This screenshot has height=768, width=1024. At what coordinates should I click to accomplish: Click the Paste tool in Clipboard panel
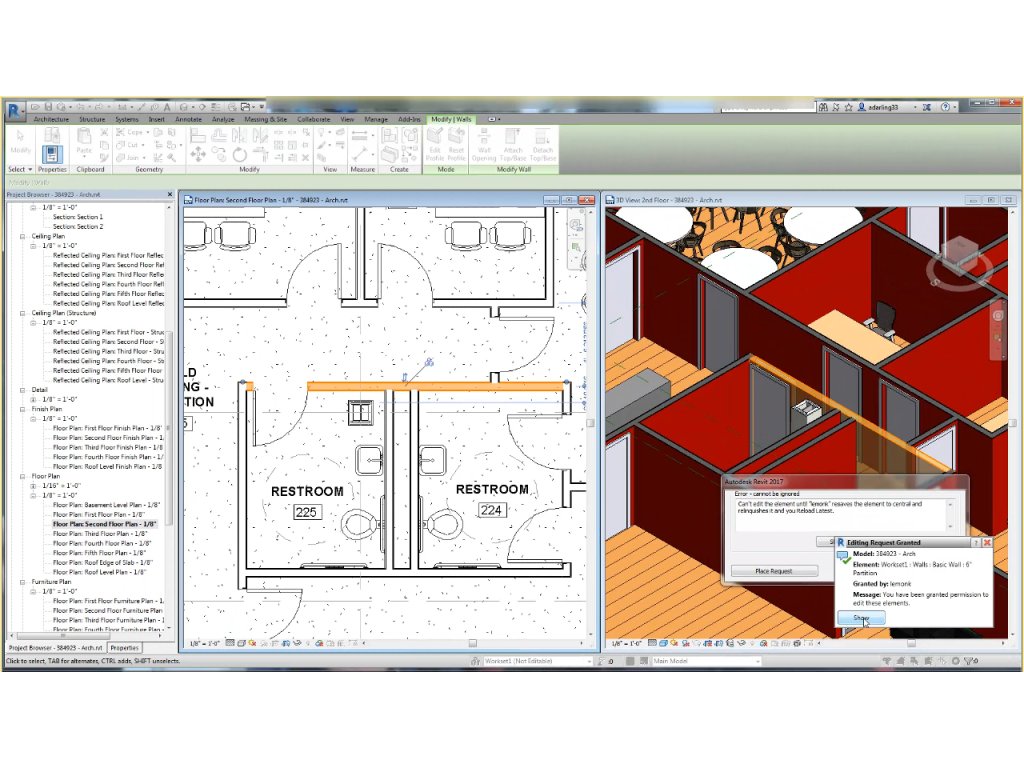[84, 141]
